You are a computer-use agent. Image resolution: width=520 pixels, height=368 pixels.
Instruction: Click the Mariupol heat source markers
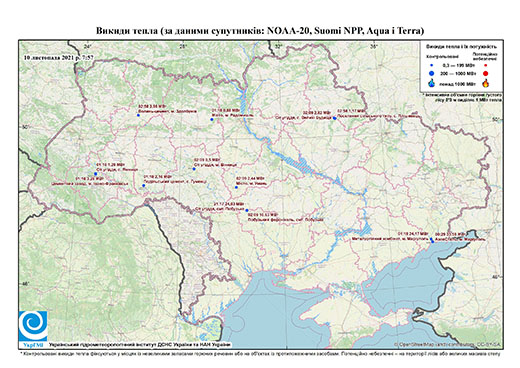click(x=432, y=240)
